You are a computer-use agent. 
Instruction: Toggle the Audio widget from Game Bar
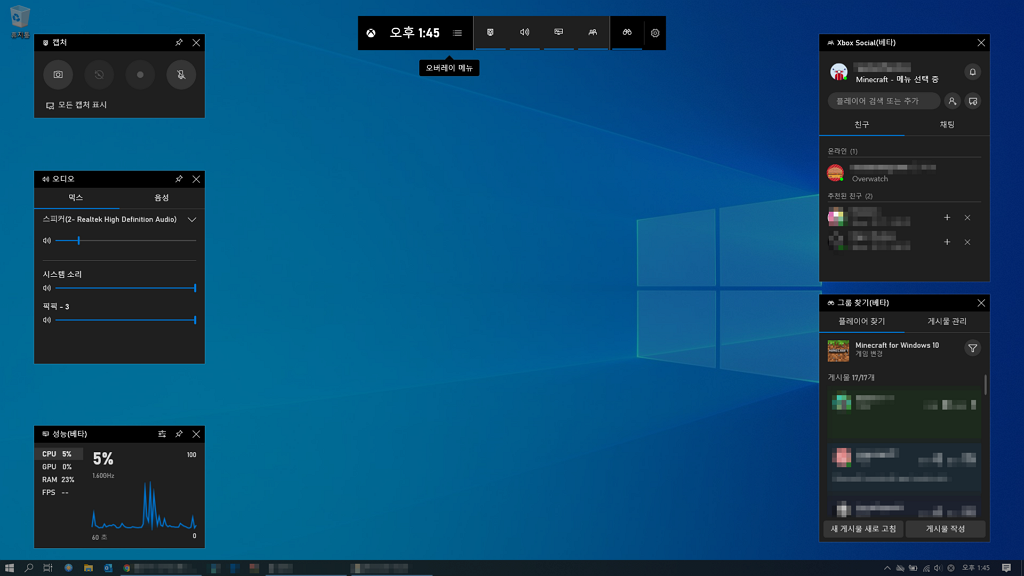[524, 33]
